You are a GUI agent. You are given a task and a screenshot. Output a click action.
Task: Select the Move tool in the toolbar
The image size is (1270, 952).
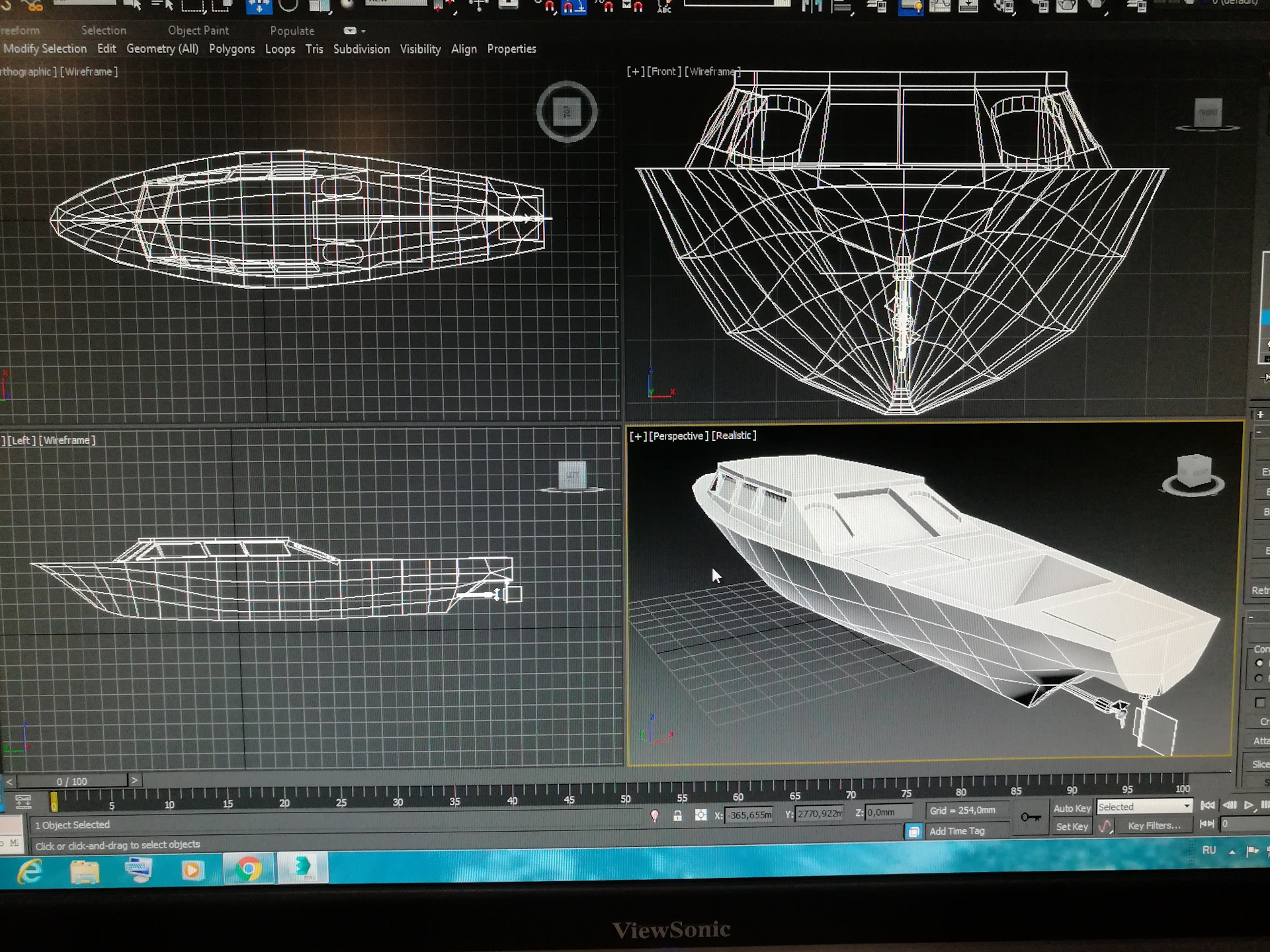click(x=259, y=6)
